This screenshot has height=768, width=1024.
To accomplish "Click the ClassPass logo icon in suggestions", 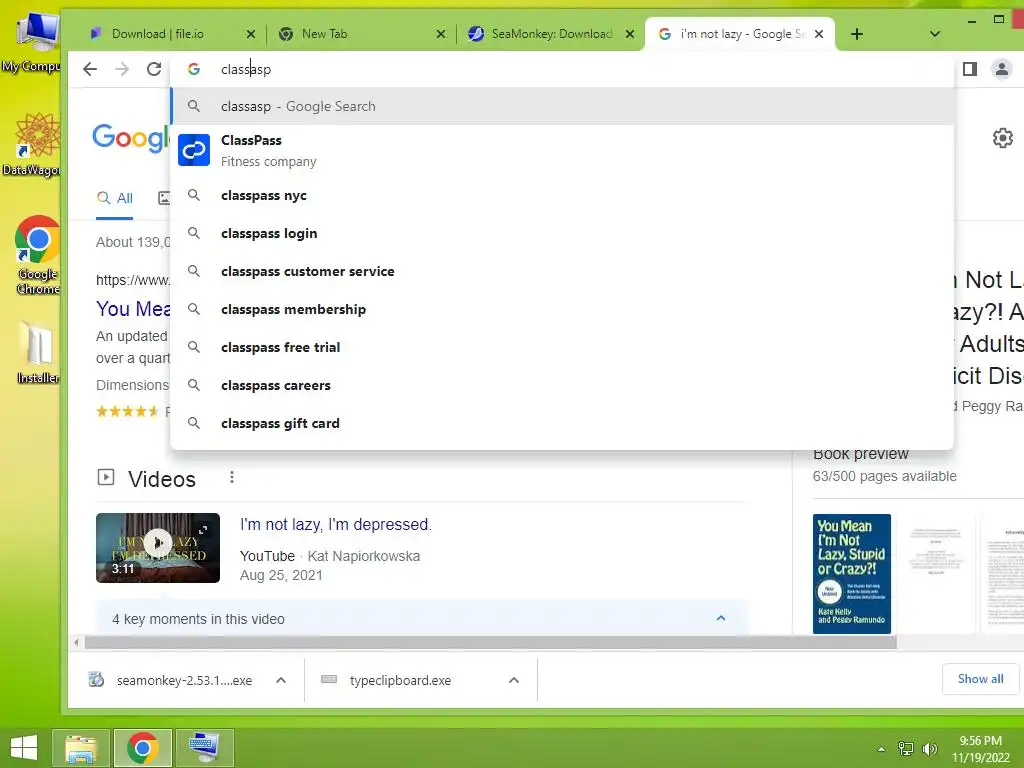I will click(x=194, y=150).
